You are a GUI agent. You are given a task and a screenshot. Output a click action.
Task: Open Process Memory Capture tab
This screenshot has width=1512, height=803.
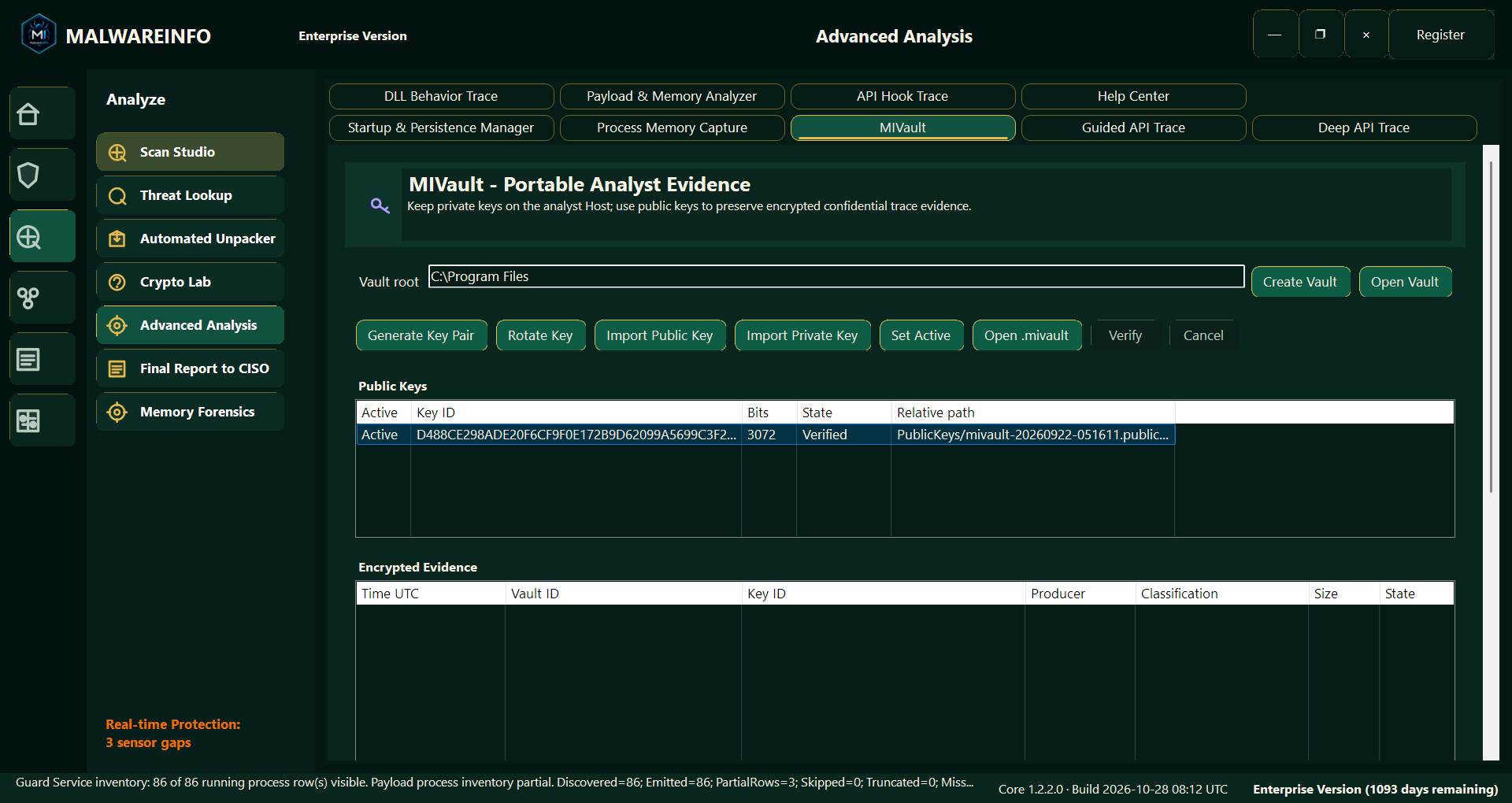[672, 128]
